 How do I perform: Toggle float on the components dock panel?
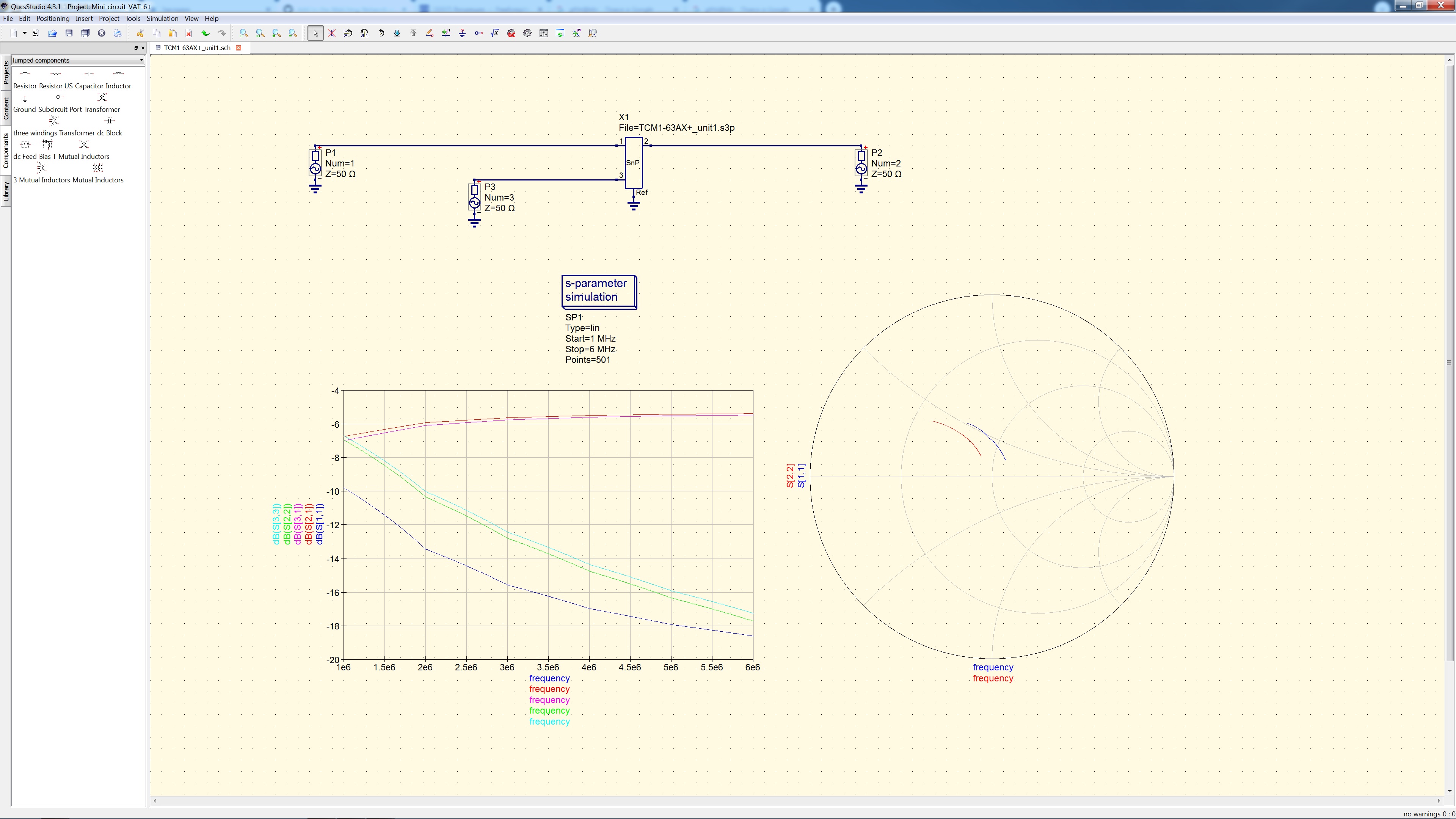[x=136, y=48]
